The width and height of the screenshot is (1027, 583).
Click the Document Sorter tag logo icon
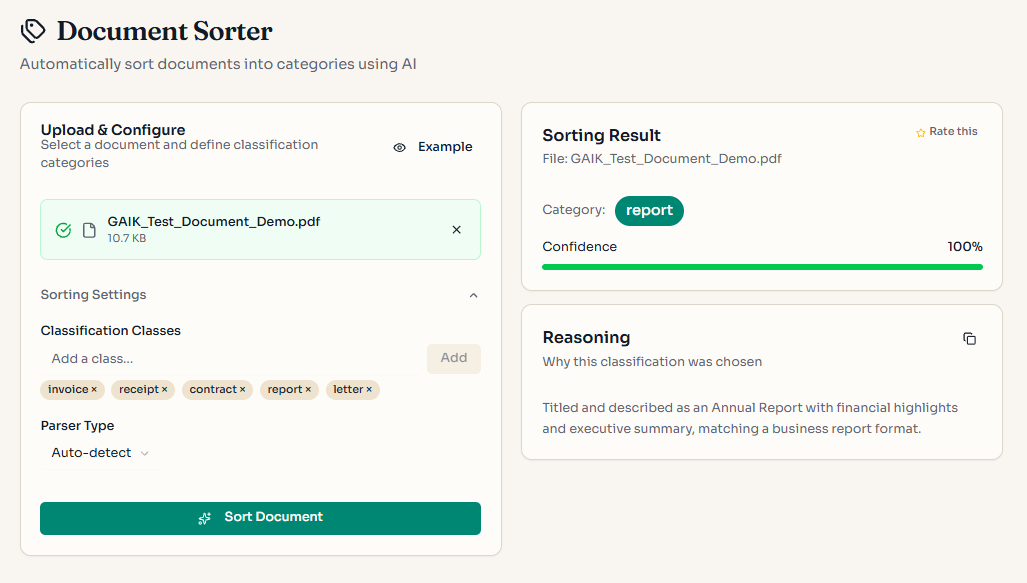[x=32, y=30]
